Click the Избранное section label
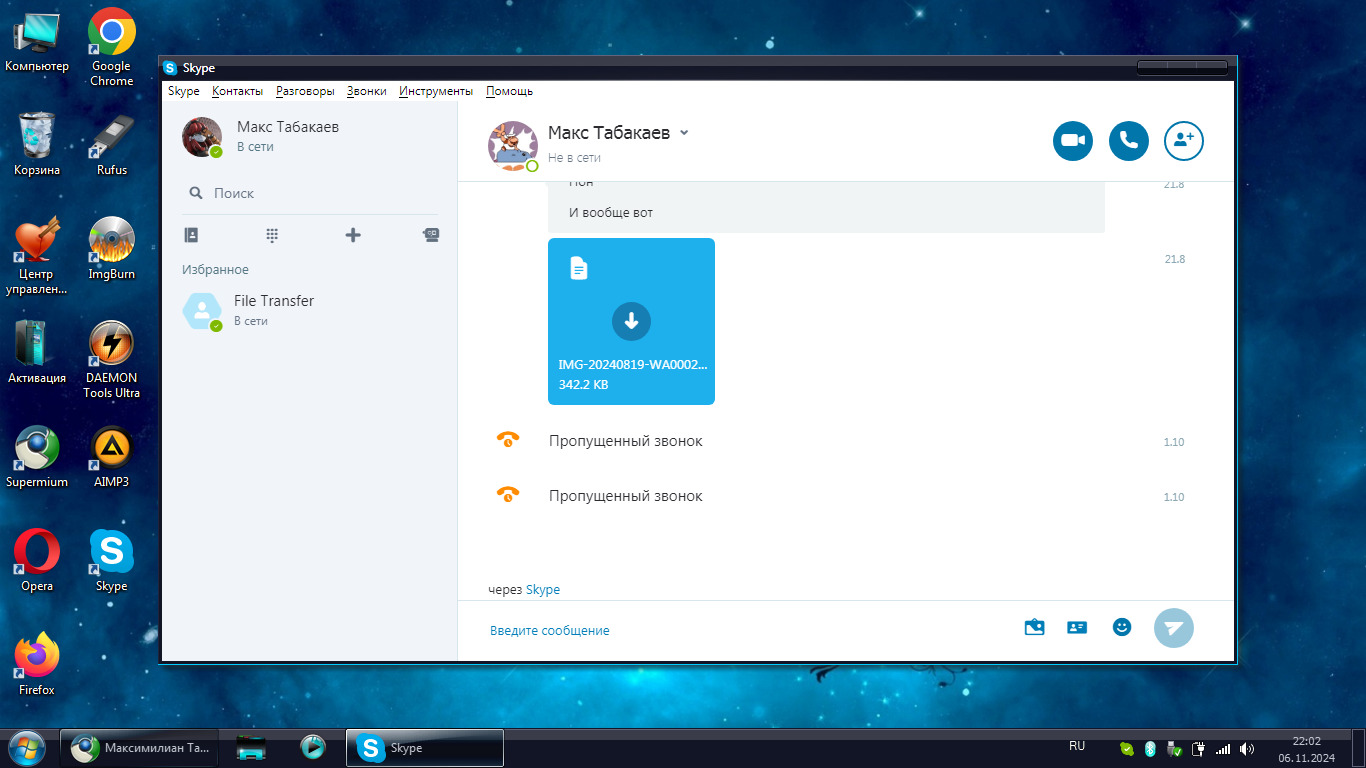The image size is (1366, 768). 215,270
